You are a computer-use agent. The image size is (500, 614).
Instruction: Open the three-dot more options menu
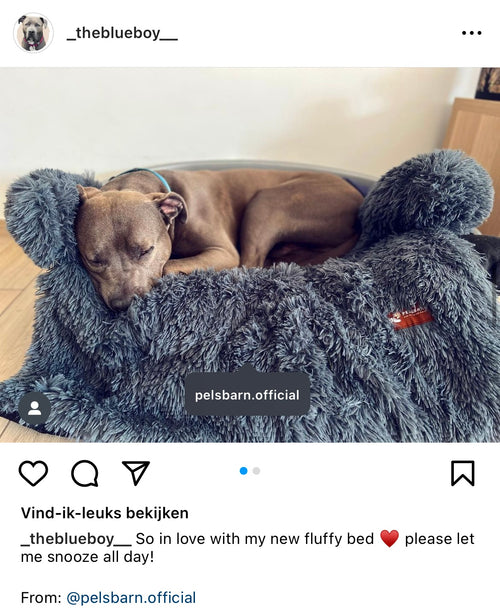click(471, 33)
